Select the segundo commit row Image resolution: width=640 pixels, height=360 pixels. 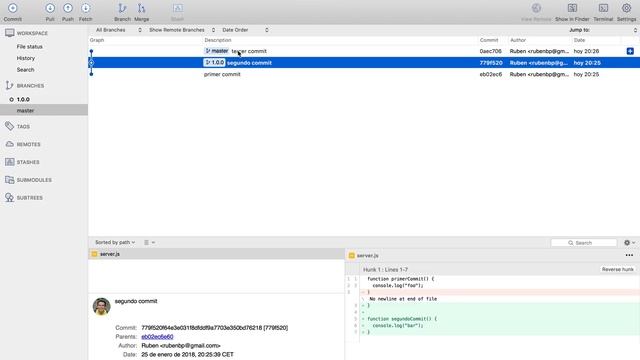pyautogui.click(x=364, y=62)
